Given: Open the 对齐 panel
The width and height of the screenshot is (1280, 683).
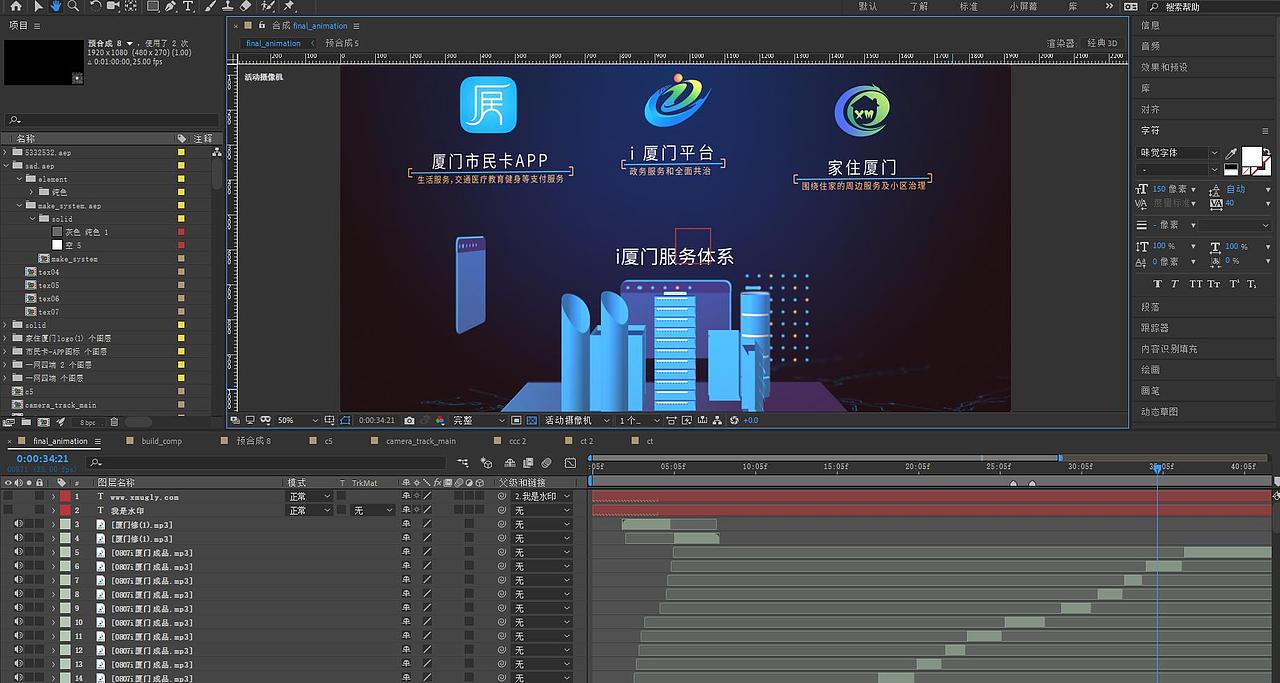Looking at the screenshot, I should [1151, 109].
